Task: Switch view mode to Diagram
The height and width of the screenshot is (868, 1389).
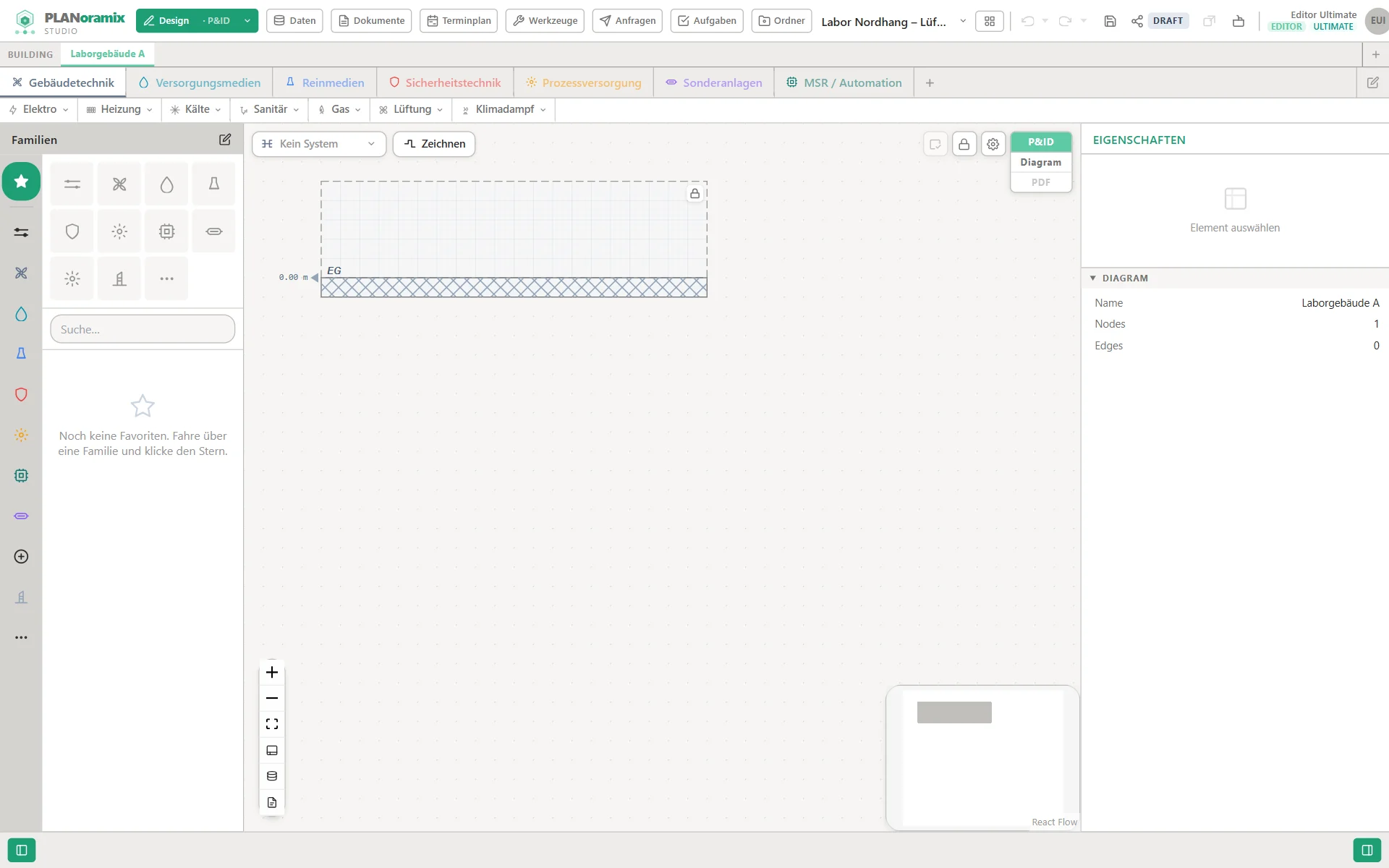Action: tap(1040, 162)
